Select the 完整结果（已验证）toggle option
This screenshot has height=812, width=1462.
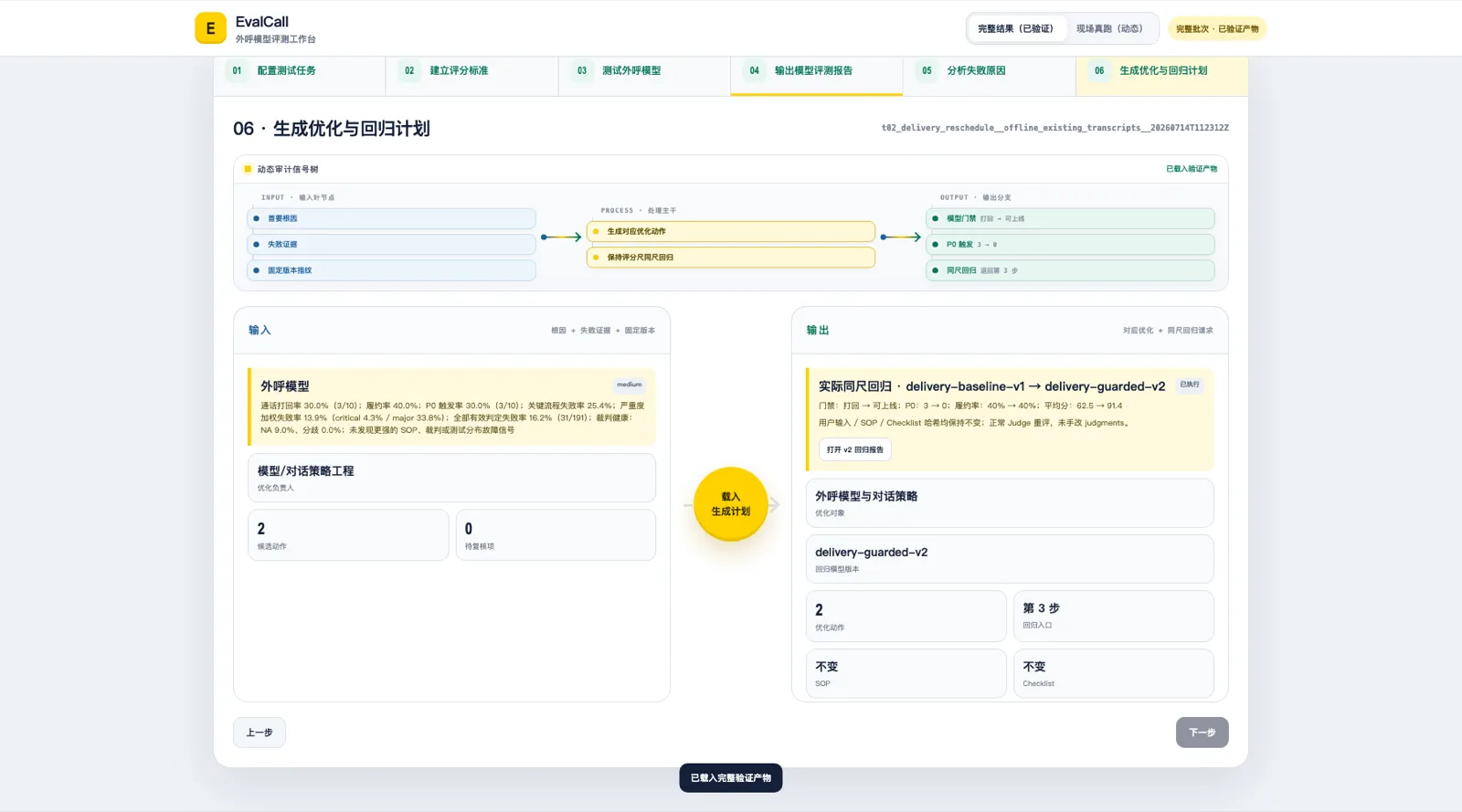(x=1015, y=28)
